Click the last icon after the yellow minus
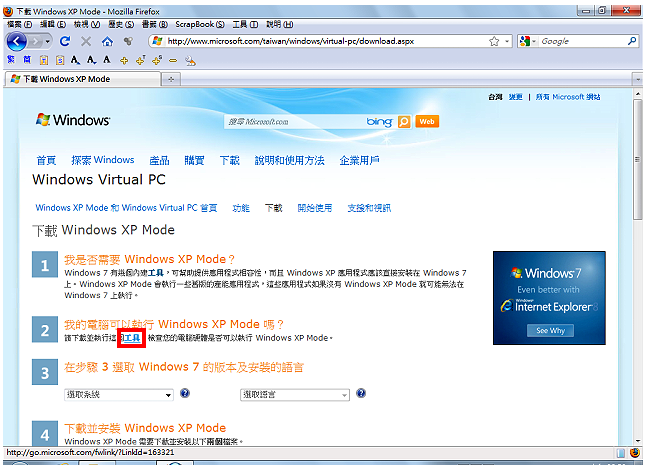This screenshot has height=470, width=650. tap(191, 61)
